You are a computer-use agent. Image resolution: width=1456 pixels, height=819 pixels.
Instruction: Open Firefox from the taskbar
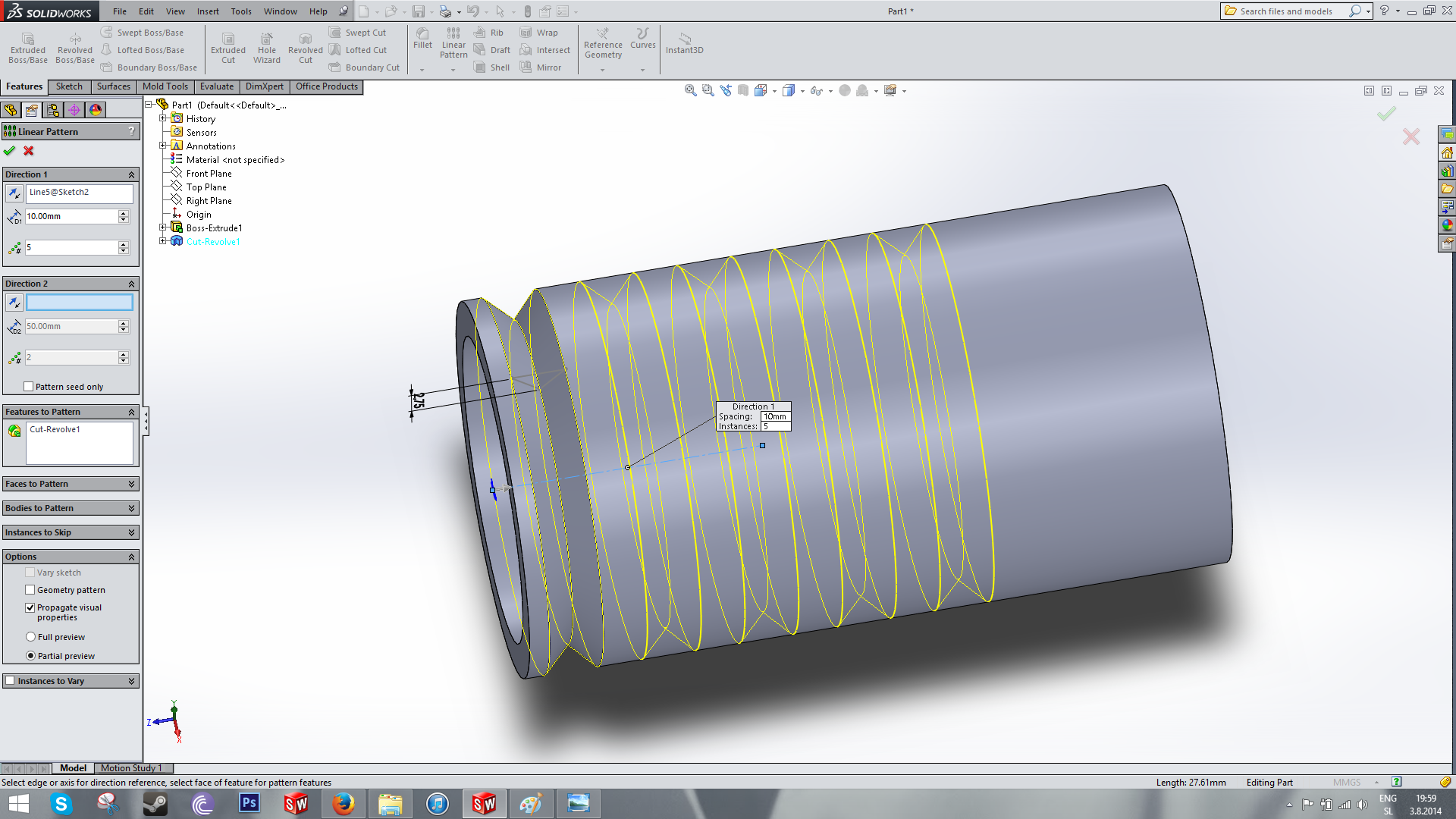tap(343, 804)
